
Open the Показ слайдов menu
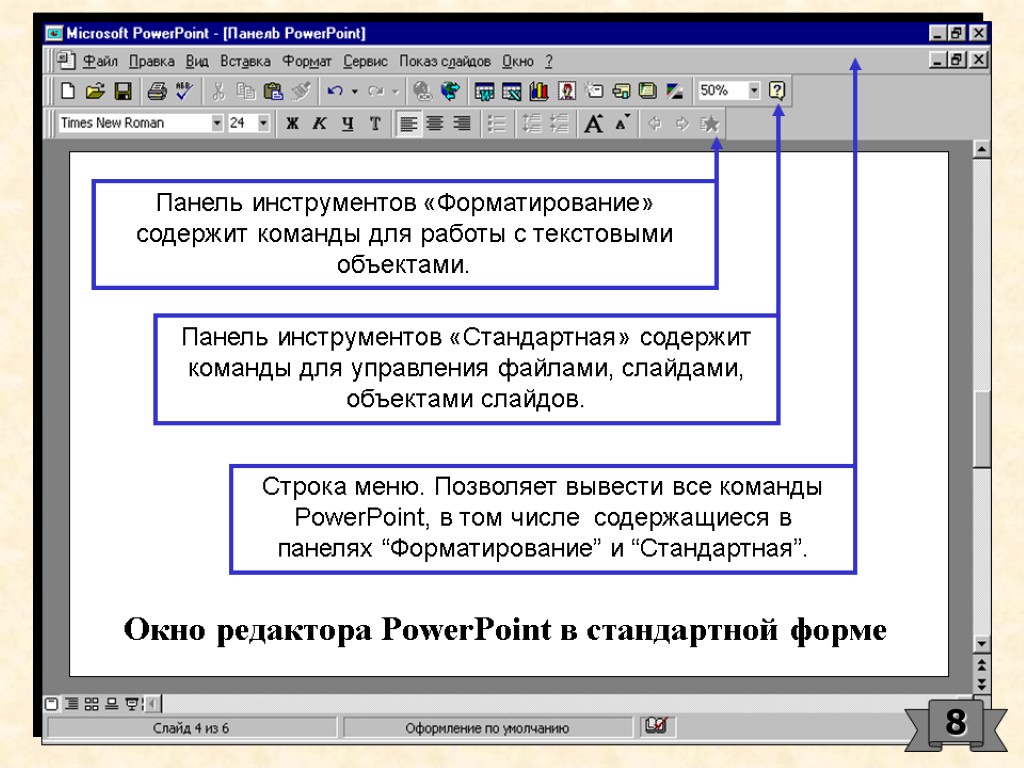[445, 61]
